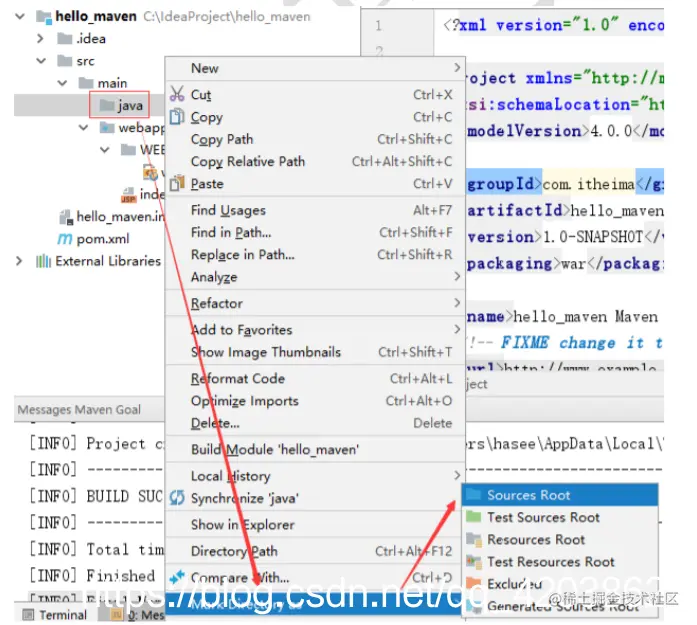Screen dimensions: 697x625
Task: Click the Excluded orange folder icon
Action: [x=474, y=583]
